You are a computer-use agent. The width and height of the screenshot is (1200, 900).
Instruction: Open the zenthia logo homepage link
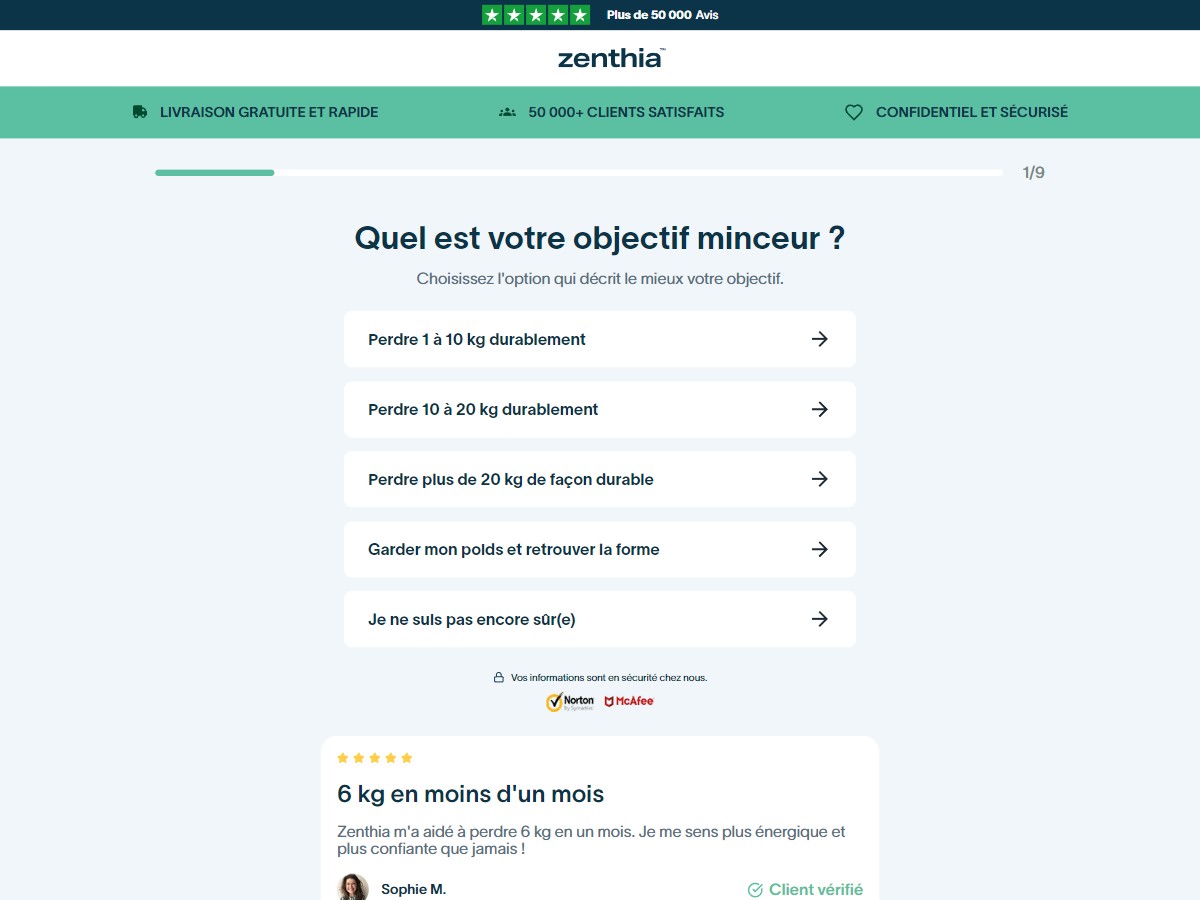click(611, 58)
